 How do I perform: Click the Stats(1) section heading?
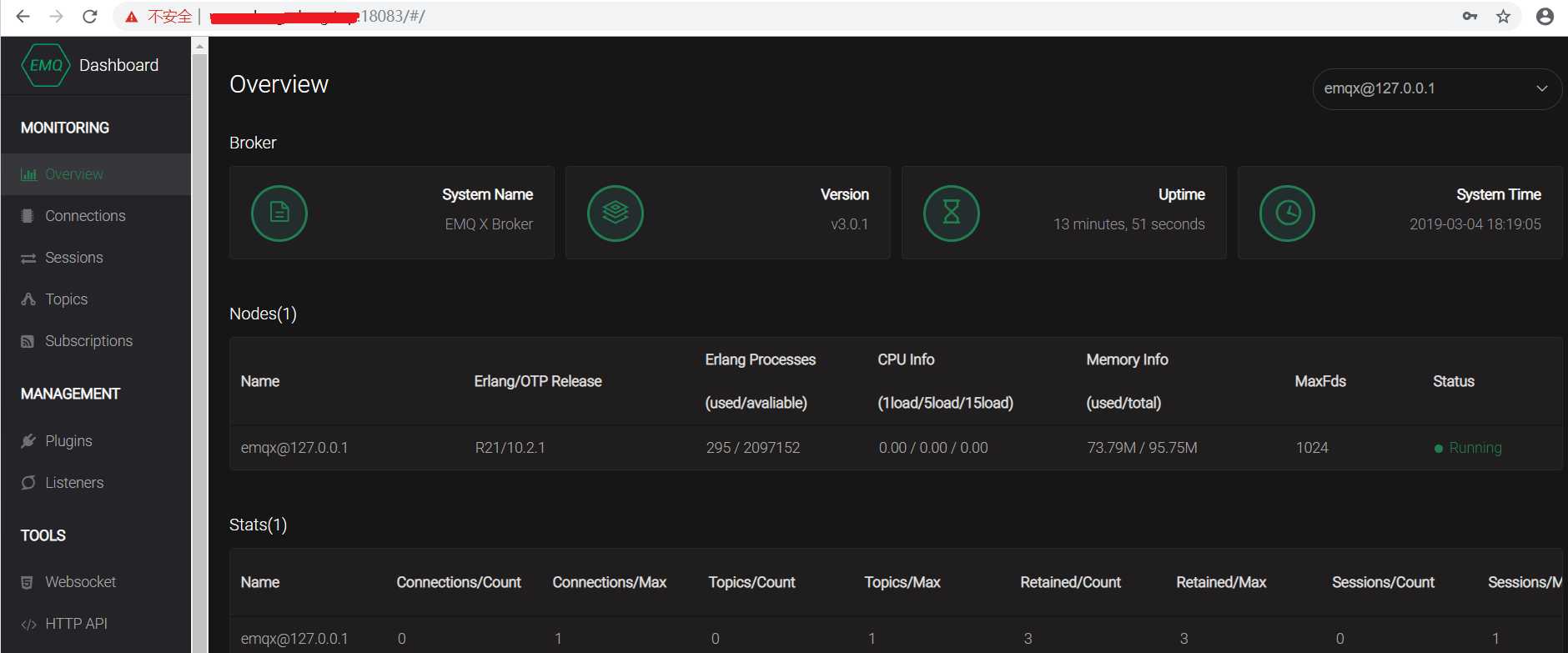[258, 525]
